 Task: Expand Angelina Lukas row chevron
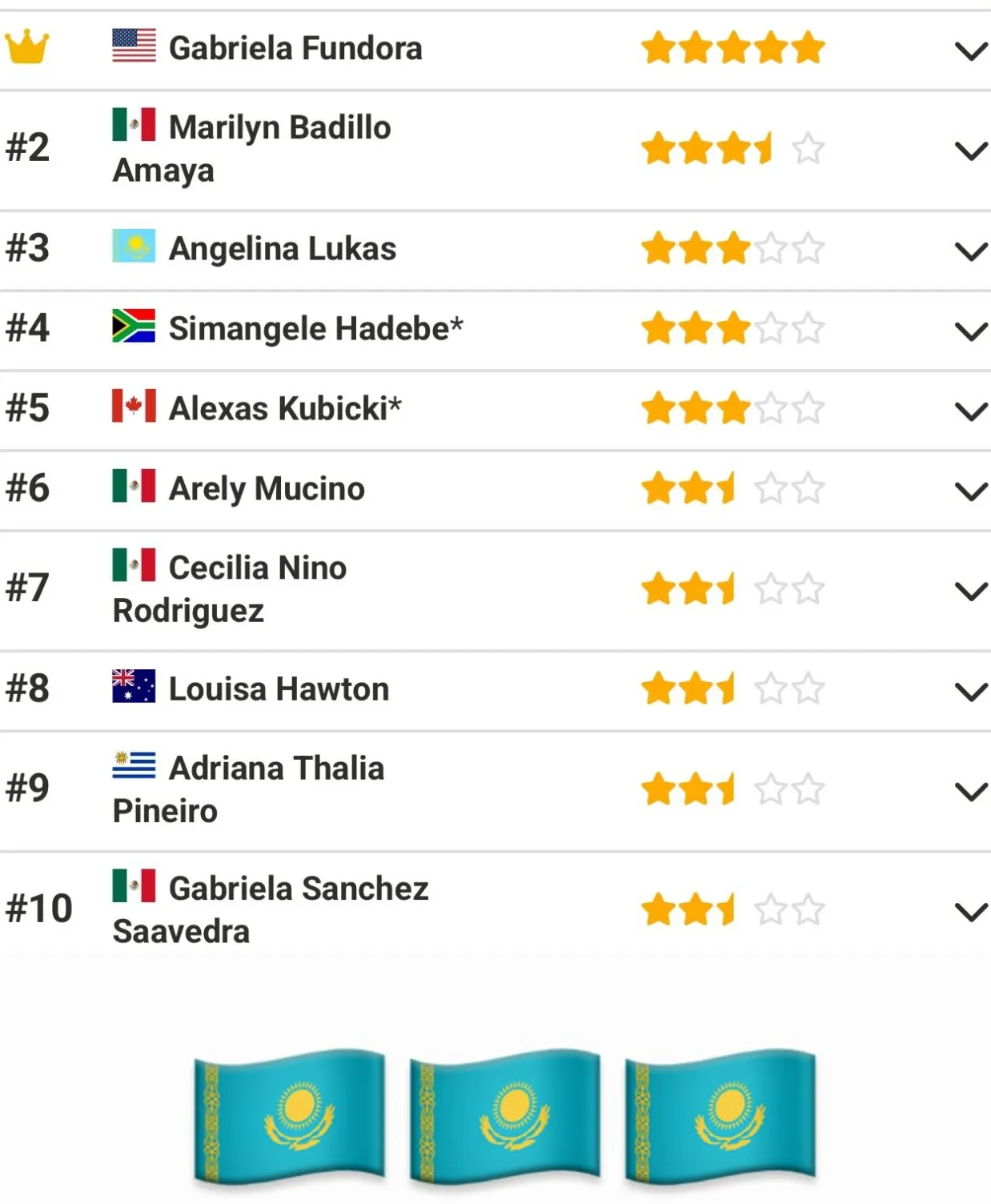[972, 251]
